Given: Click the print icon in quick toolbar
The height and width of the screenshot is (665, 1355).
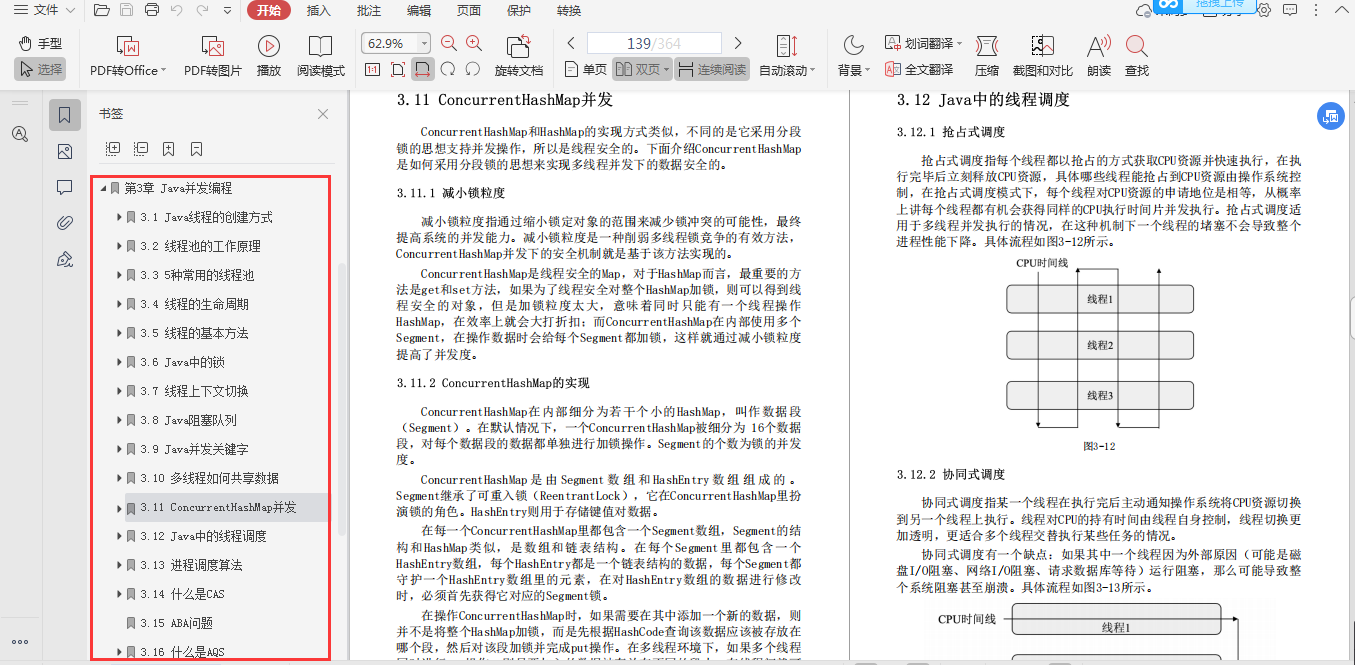Looking at the screenshot, I should pyautogui.click(x=152, y=10).
